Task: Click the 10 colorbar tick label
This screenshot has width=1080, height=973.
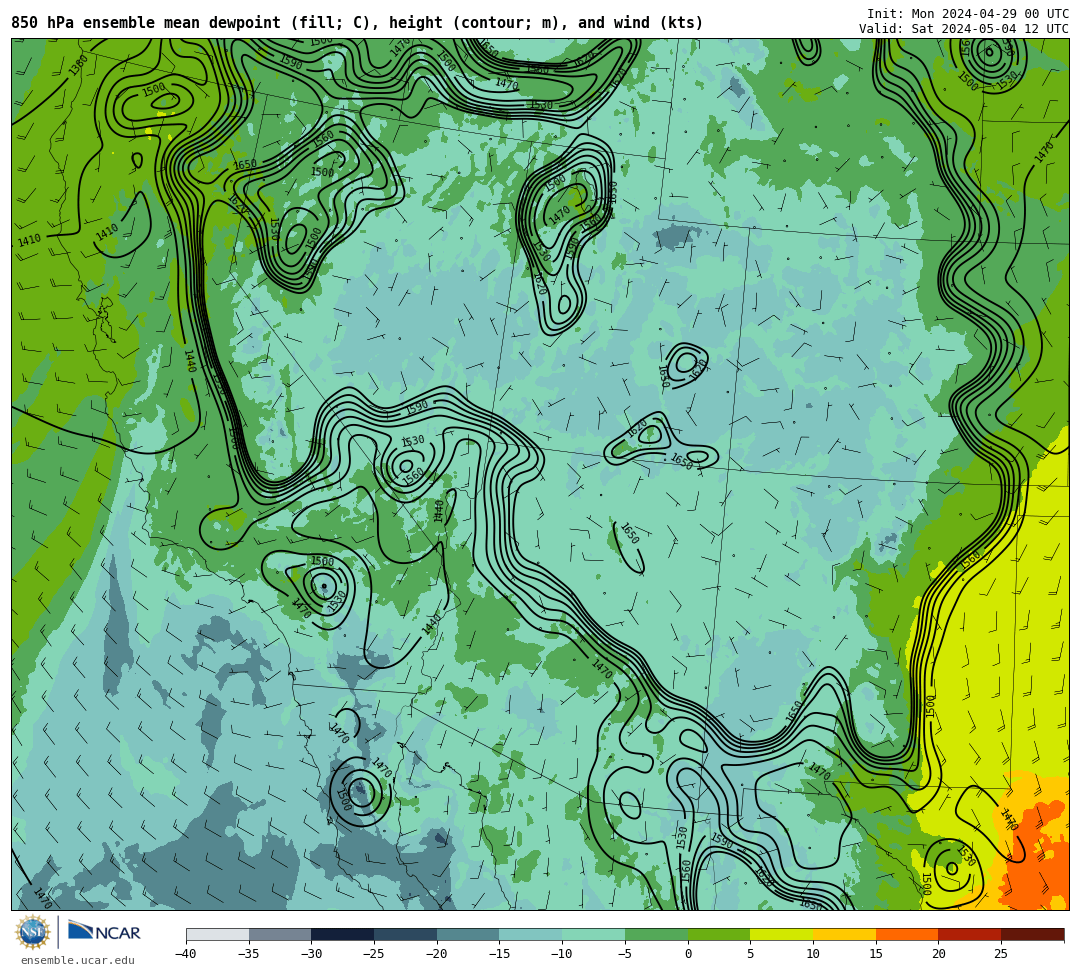Action: 813,954
